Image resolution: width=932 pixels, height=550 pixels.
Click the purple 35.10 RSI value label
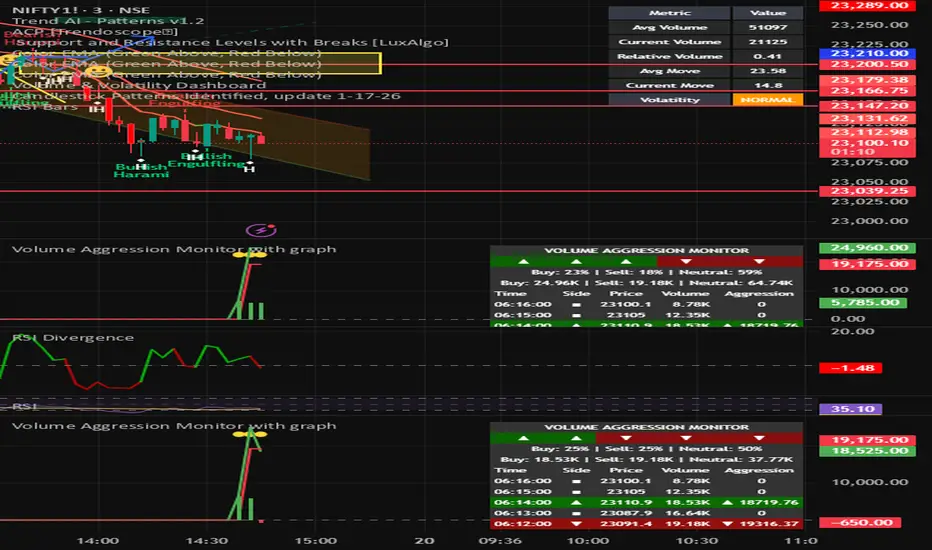851,409
